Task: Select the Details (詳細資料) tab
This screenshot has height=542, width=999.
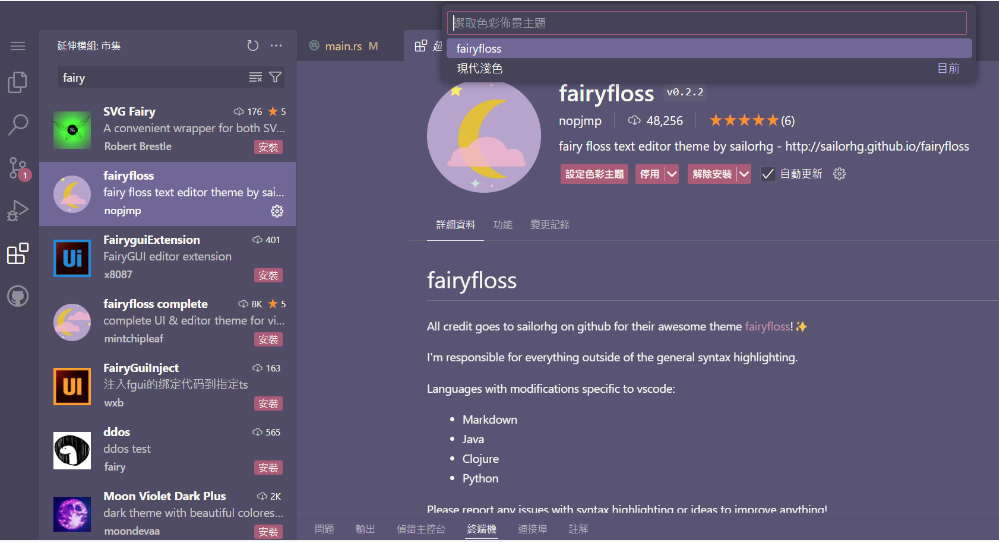Action: click(456, 224)
